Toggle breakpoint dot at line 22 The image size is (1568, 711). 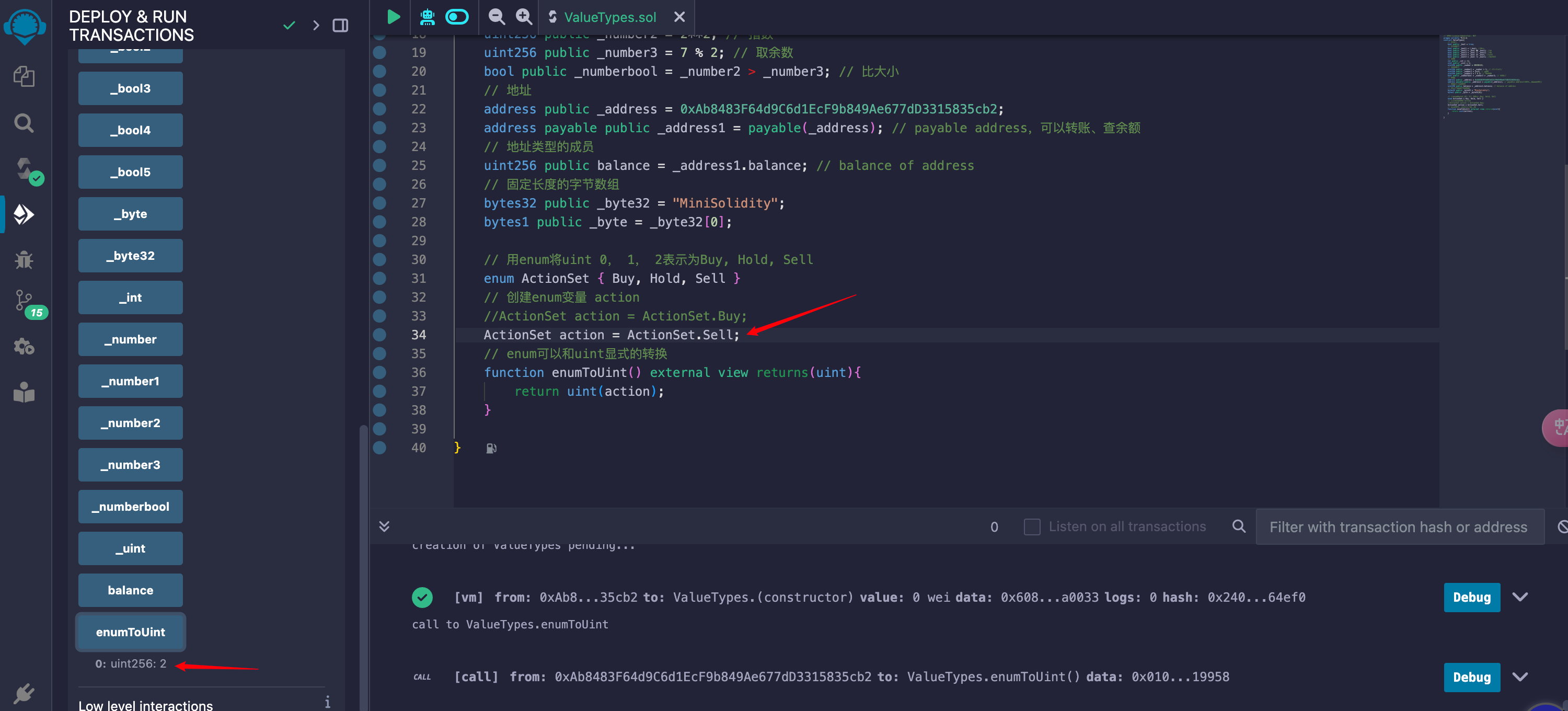point(379,109)
